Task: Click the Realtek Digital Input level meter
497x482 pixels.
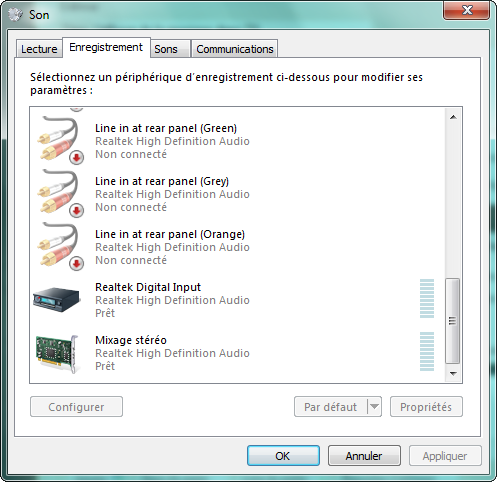Action: click(427, 298)
